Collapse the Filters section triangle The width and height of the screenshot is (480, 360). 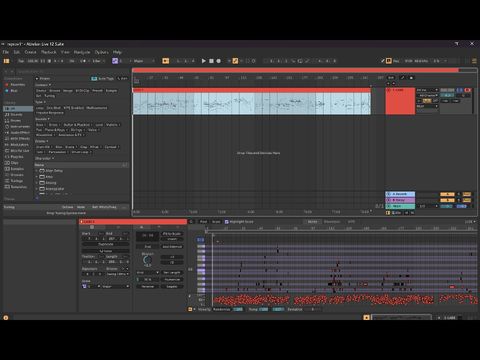[x=37, y=79]
